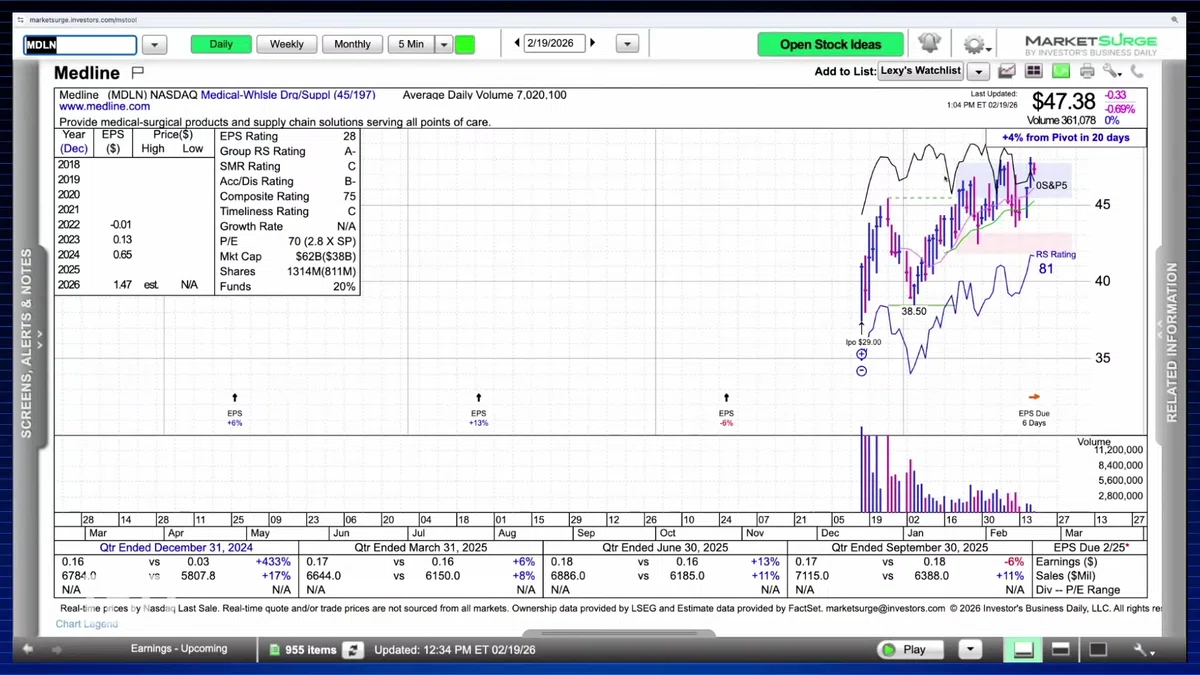Open the symbol history dropdown beside MDLN
The height and width of the screenshot is (675, 1200).
pos(154,44)
